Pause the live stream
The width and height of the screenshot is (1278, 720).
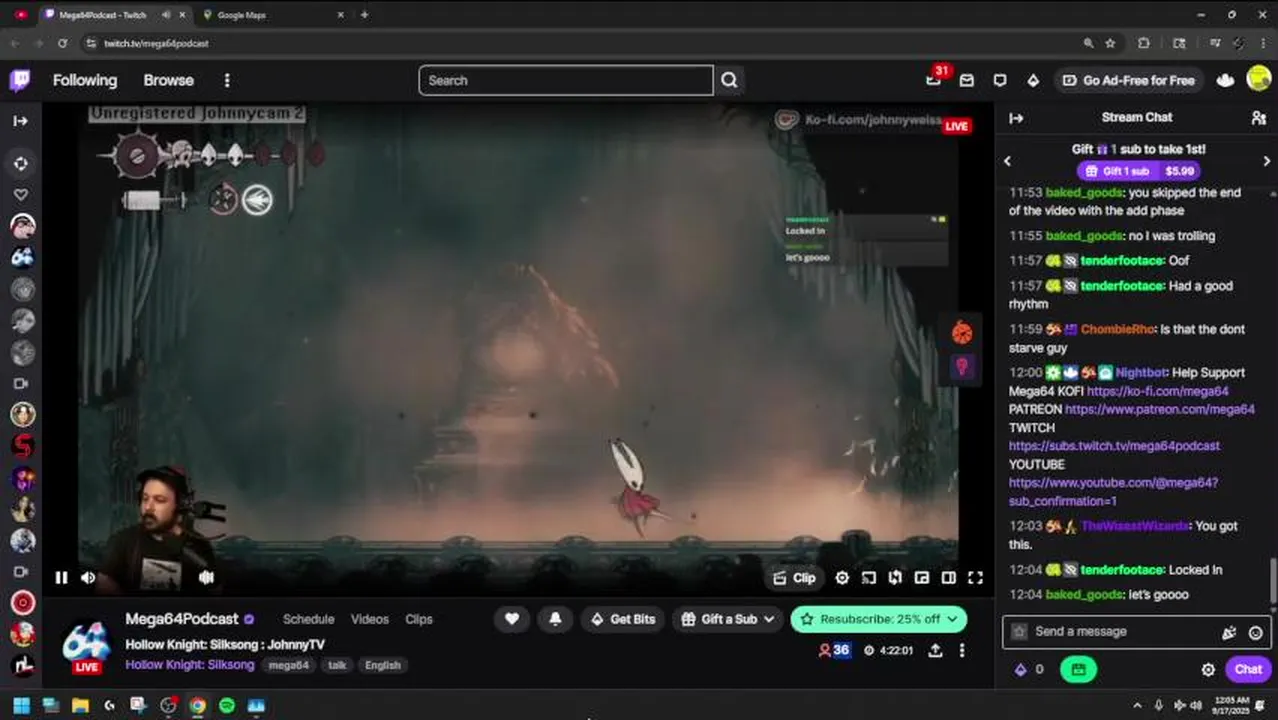click(61, 577)
